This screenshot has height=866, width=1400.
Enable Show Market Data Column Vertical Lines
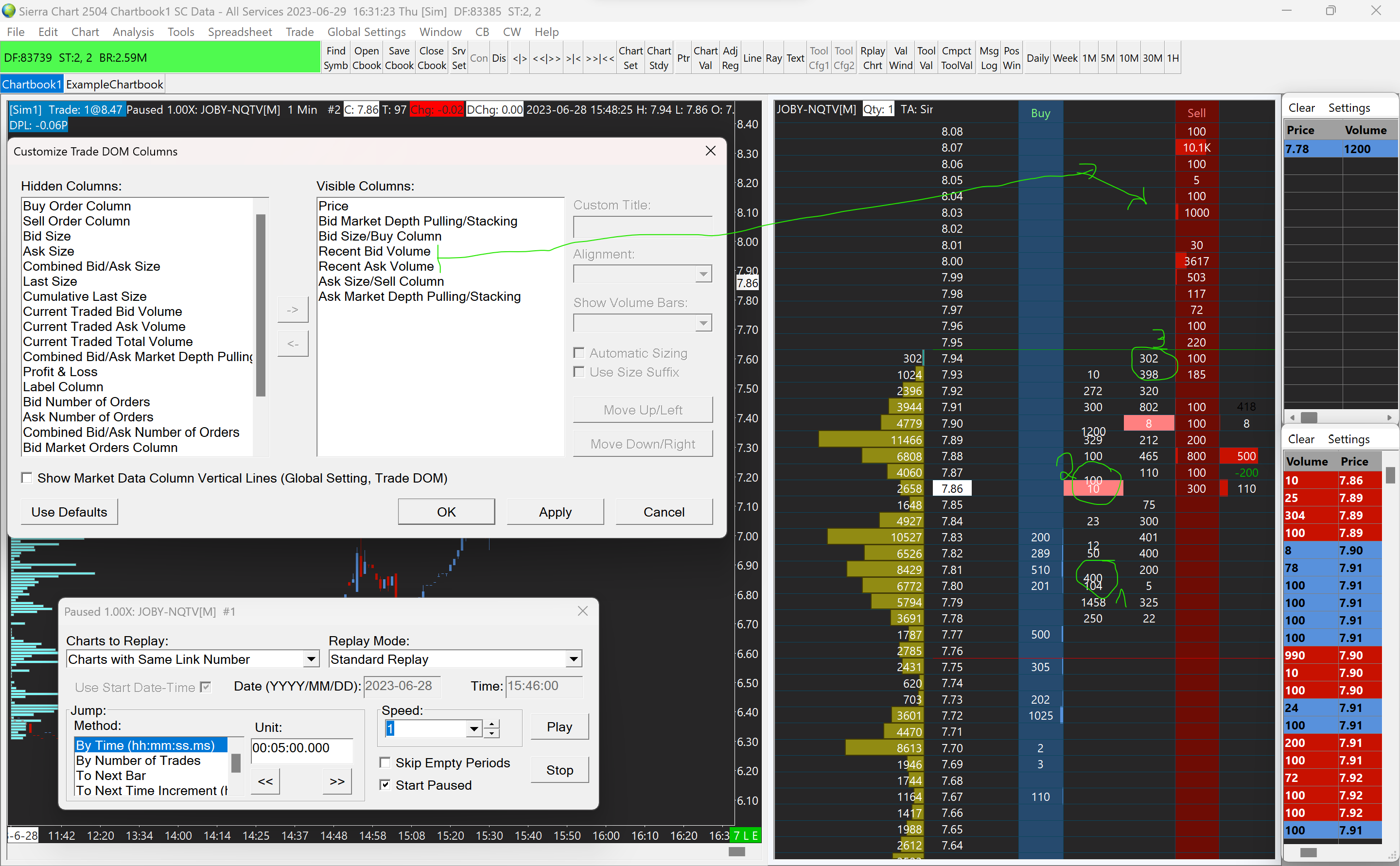(x=27, y=478)
